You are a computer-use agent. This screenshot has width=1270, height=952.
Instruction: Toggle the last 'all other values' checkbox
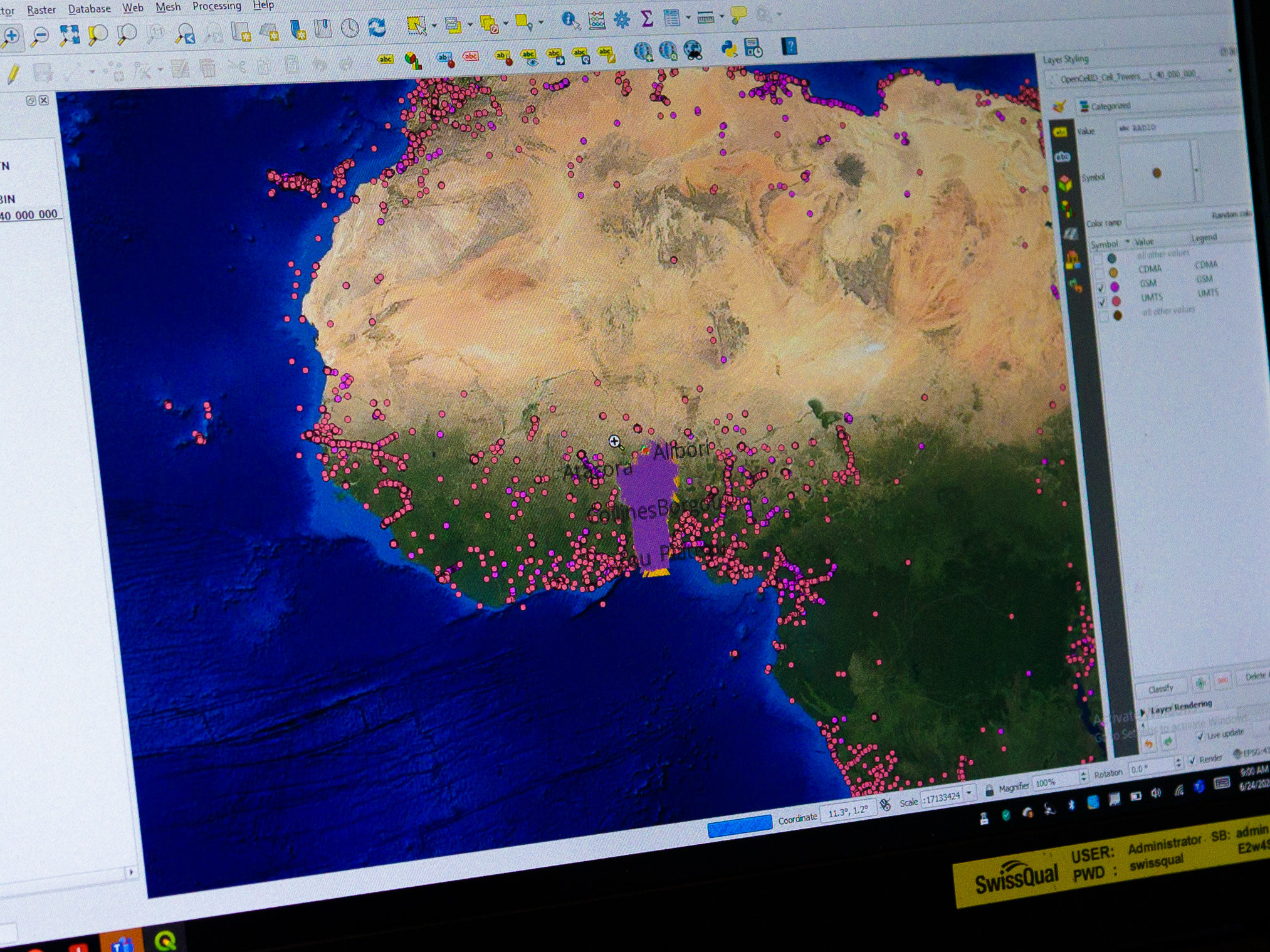pyautogui.click(x=1105, y=316)
